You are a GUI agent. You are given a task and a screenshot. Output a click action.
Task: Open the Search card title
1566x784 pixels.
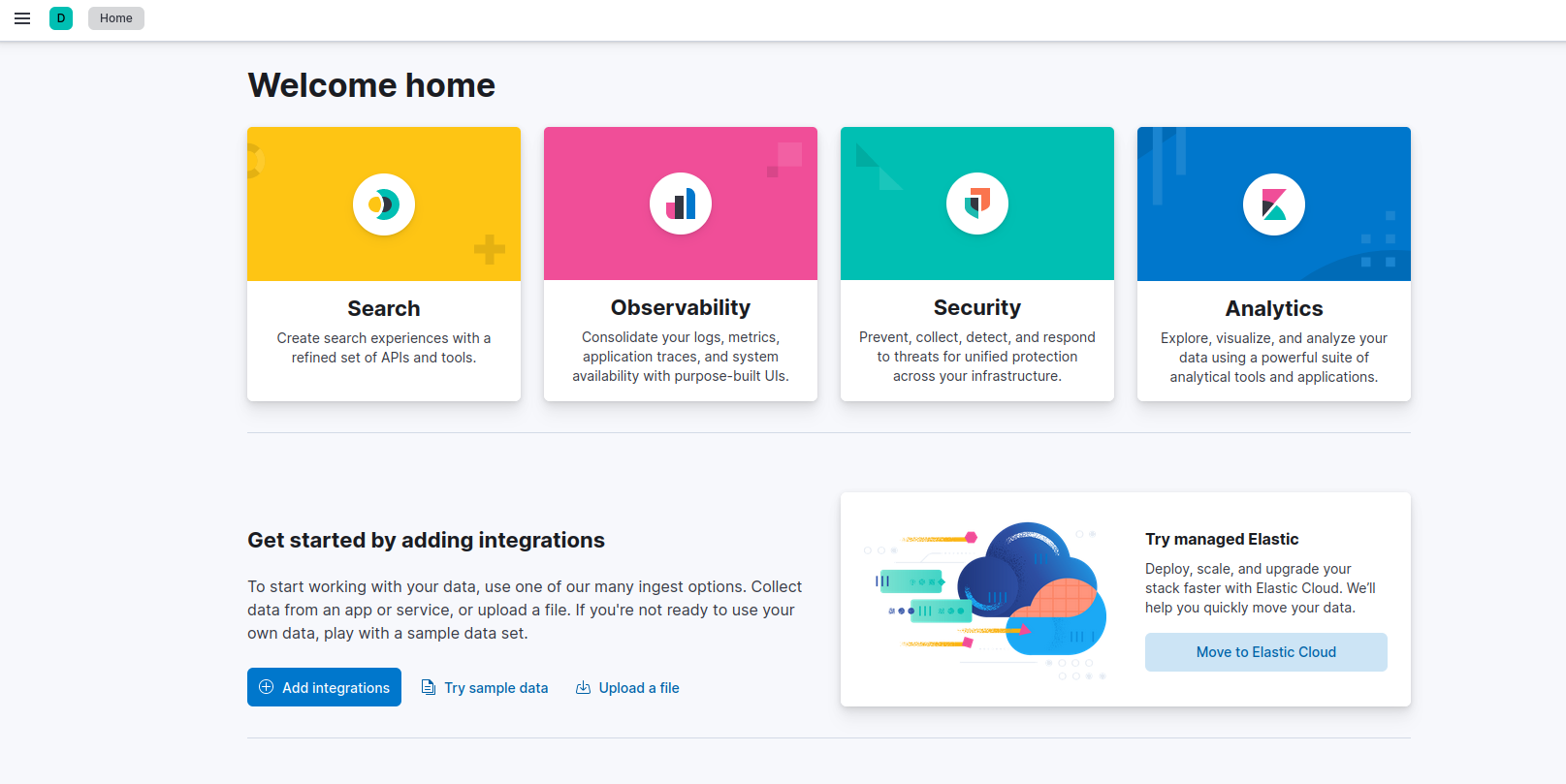(384, 308)
